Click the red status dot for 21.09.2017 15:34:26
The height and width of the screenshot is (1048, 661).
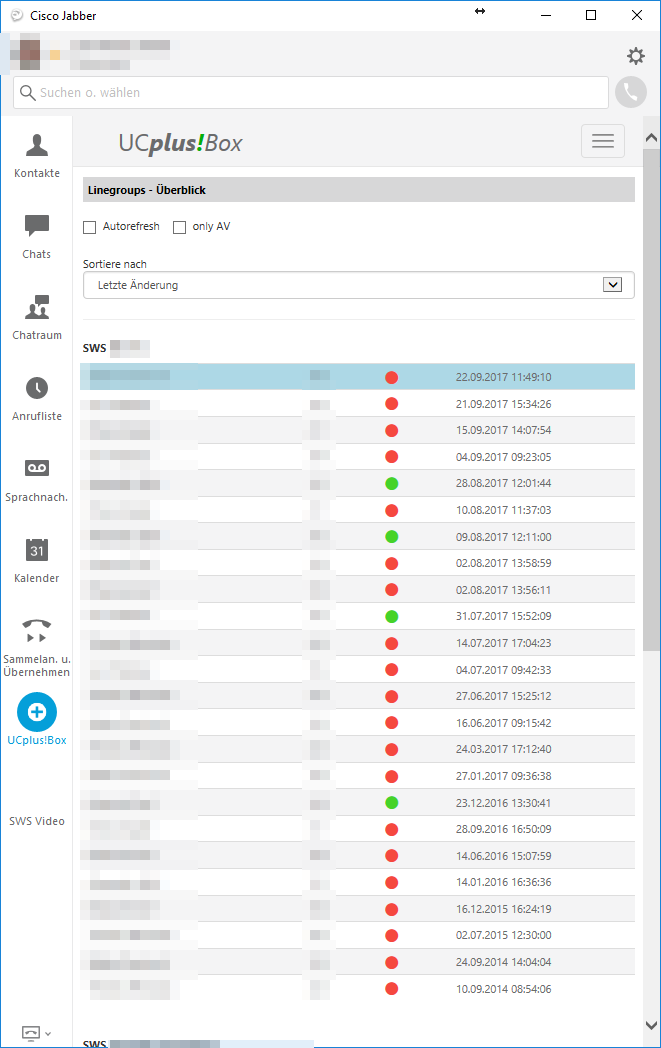click(x=392, y=404)
